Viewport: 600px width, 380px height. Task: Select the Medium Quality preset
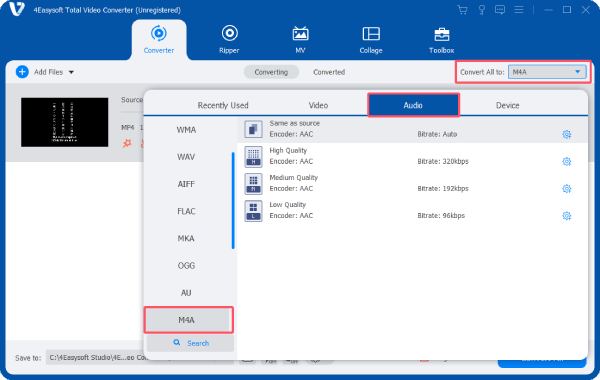pos(412,183)
